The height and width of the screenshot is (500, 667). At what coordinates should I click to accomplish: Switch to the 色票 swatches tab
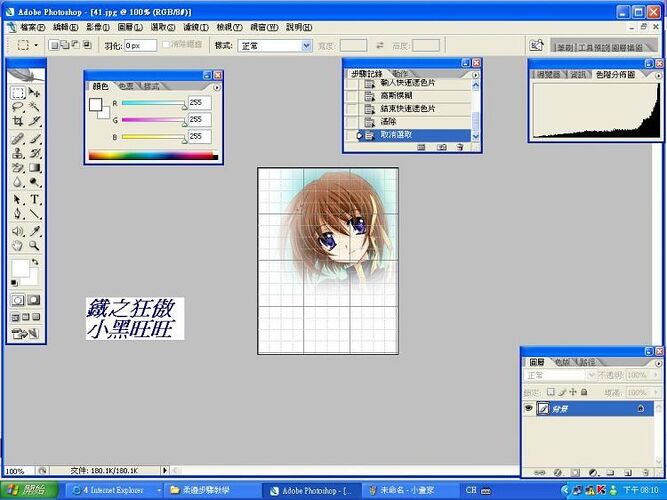tap(126, 87)
